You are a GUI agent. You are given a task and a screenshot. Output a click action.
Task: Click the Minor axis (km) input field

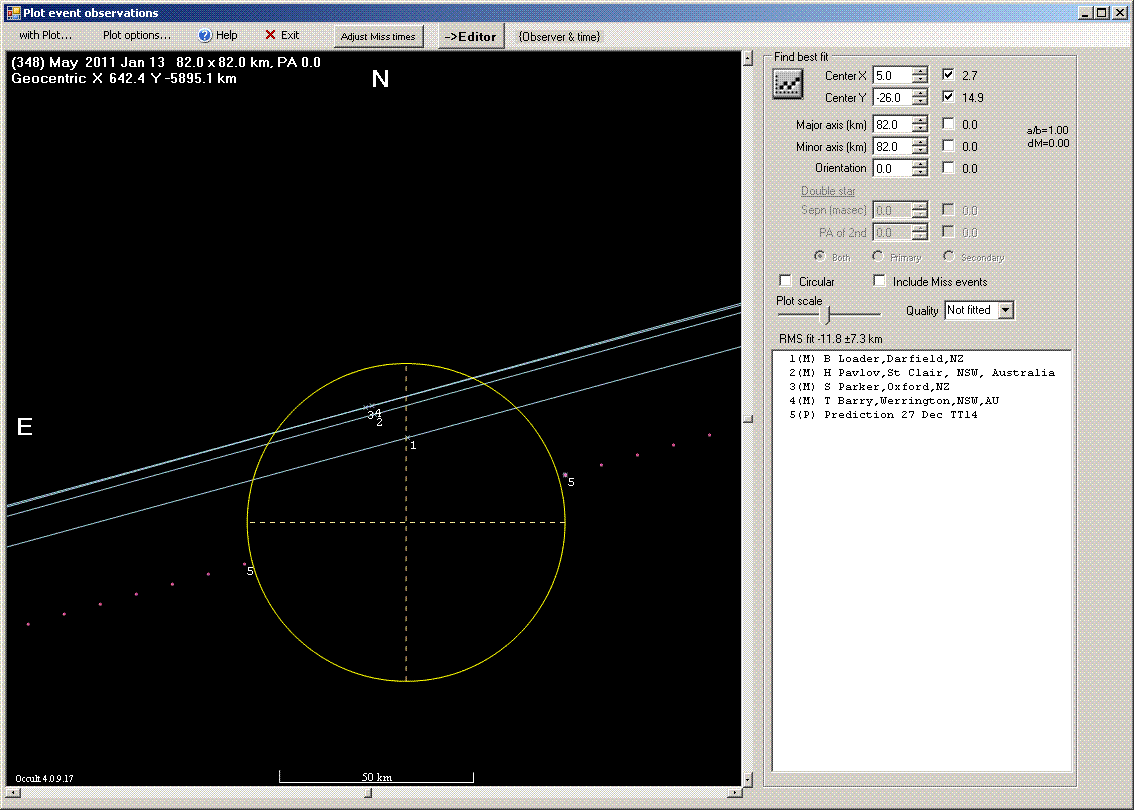pos(892,146)
